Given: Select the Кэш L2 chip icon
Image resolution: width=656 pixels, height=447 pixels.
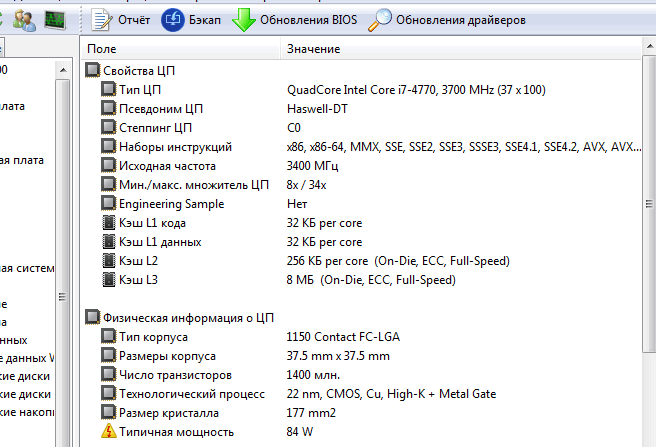Looking at the screenshot, I should click(x=109, y=261).
